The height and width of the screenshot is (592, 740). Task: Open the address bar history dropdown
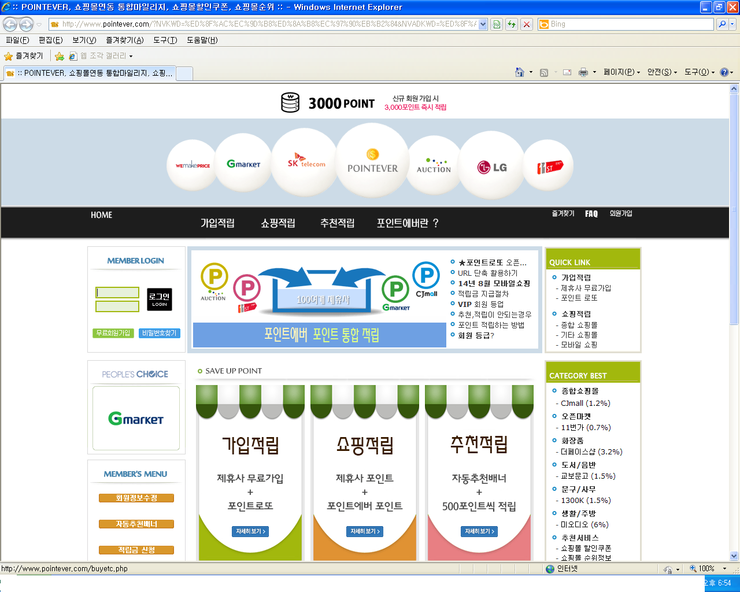point(483,24)
